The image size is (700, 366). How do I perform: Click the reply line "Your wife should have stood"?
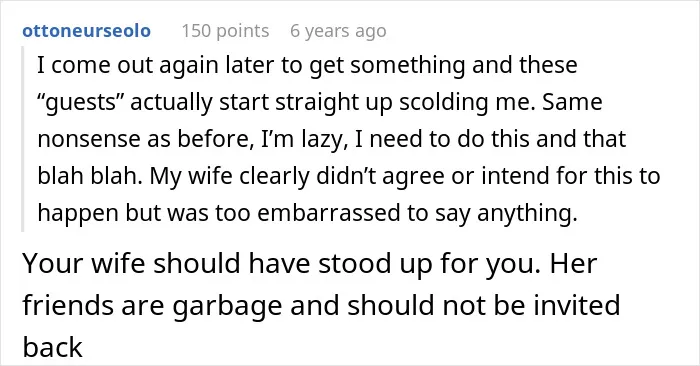click(309, 263)
